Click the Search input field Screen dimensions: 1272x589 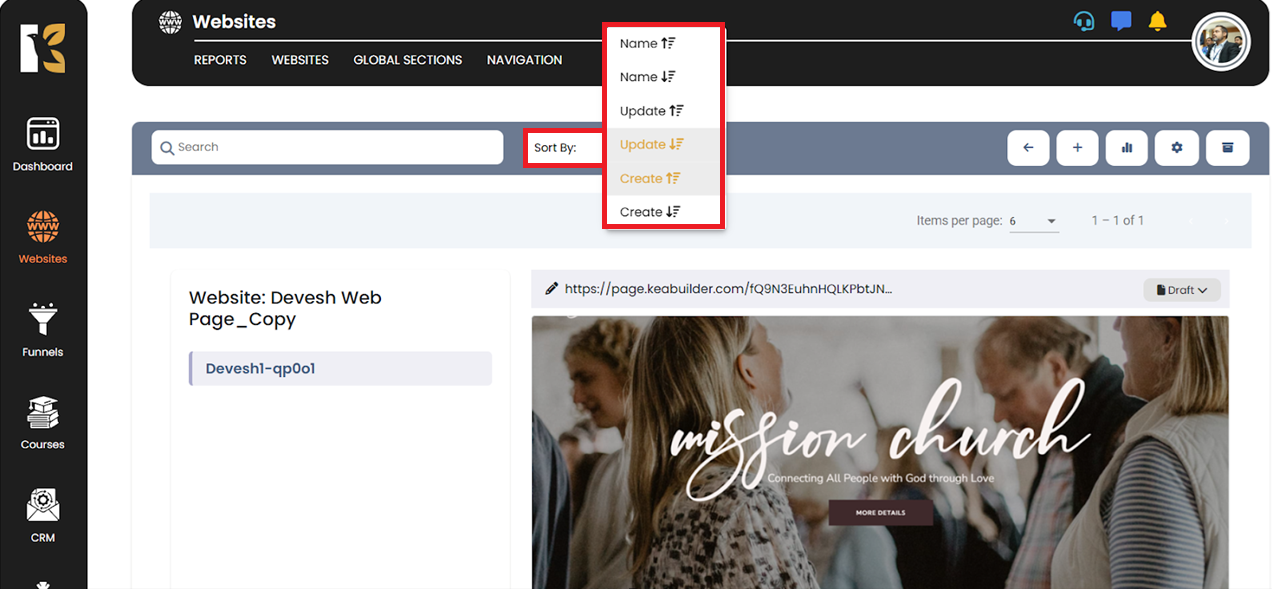point(327,147)
